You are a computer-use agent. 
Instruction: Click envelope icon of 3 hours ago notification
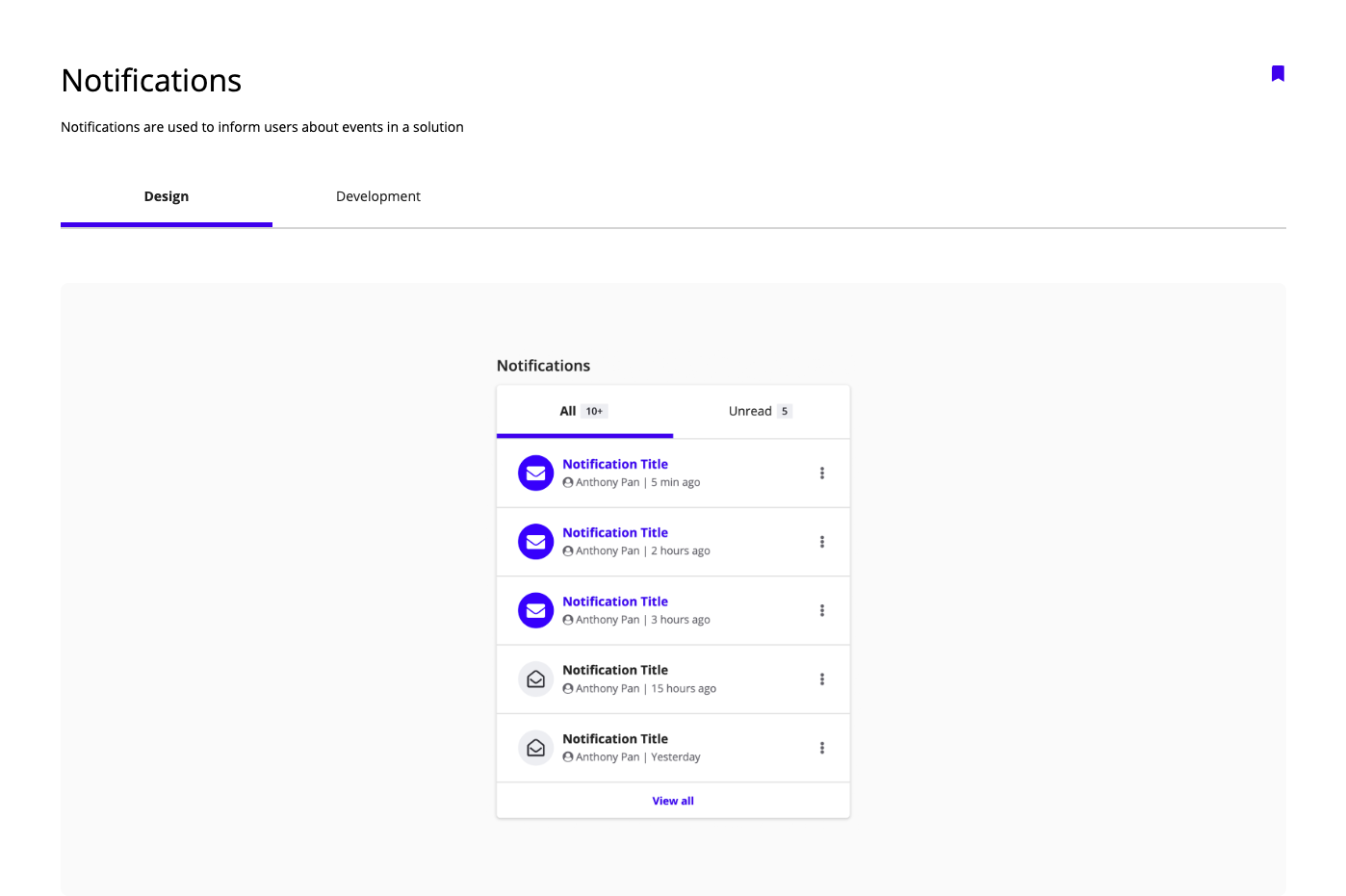click(x=536, y=610)
